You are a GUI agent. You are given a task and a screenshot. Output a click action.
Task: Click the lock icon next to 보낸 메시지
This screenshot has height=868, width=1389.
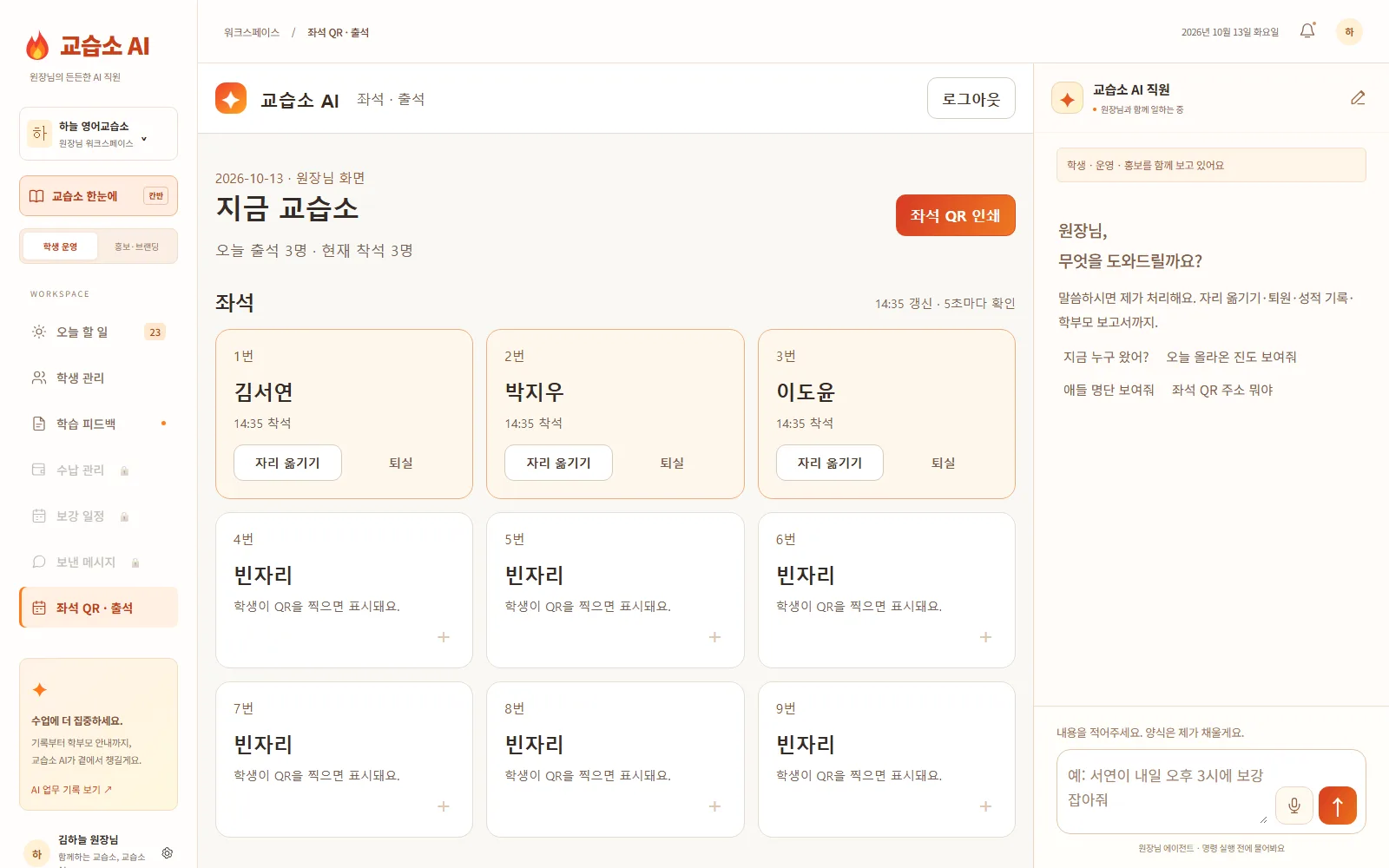tap(135, 562)
